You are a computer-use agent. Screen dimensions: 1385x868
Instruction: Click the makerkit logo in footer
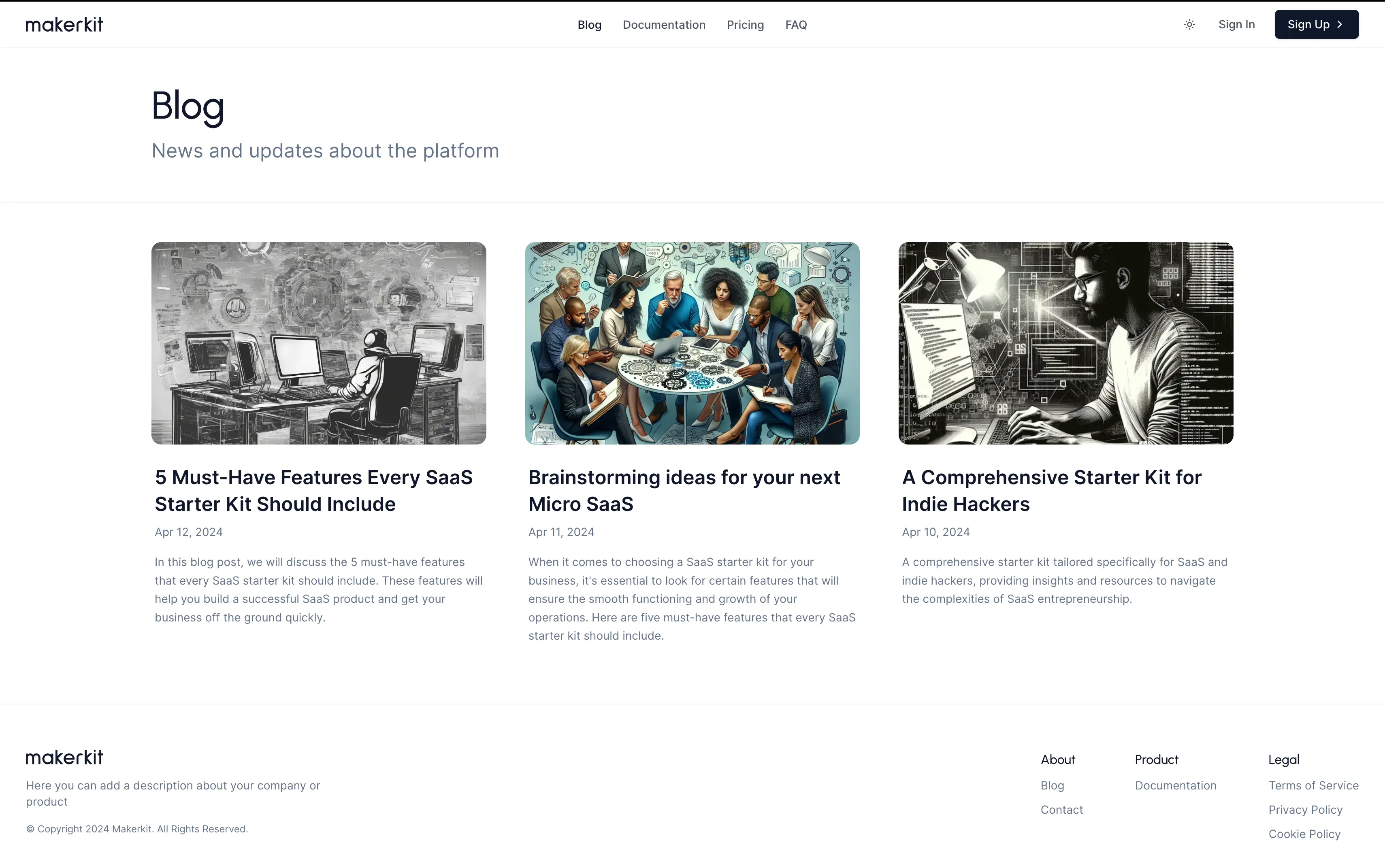coord(64,757)
